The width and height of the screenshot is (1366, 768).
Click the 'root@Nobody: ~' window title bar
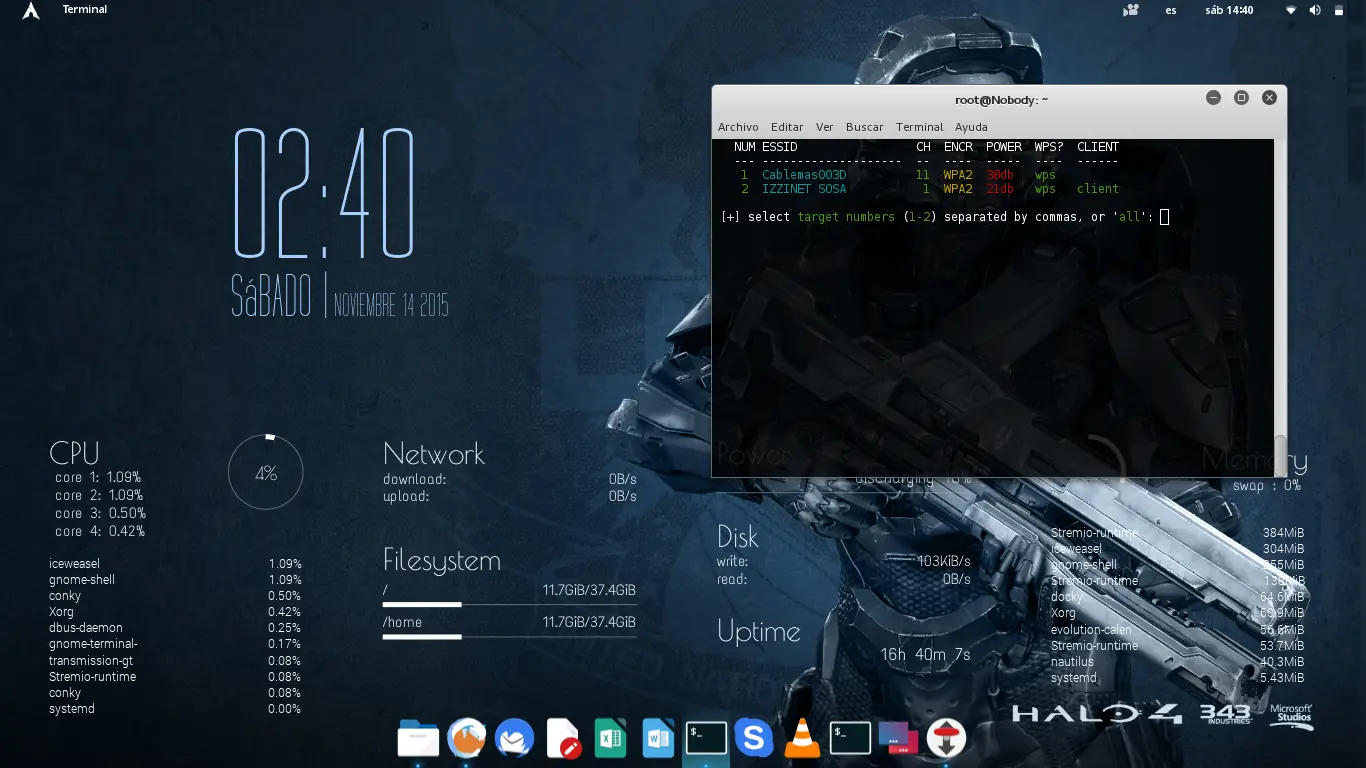tap(1001, 99)
